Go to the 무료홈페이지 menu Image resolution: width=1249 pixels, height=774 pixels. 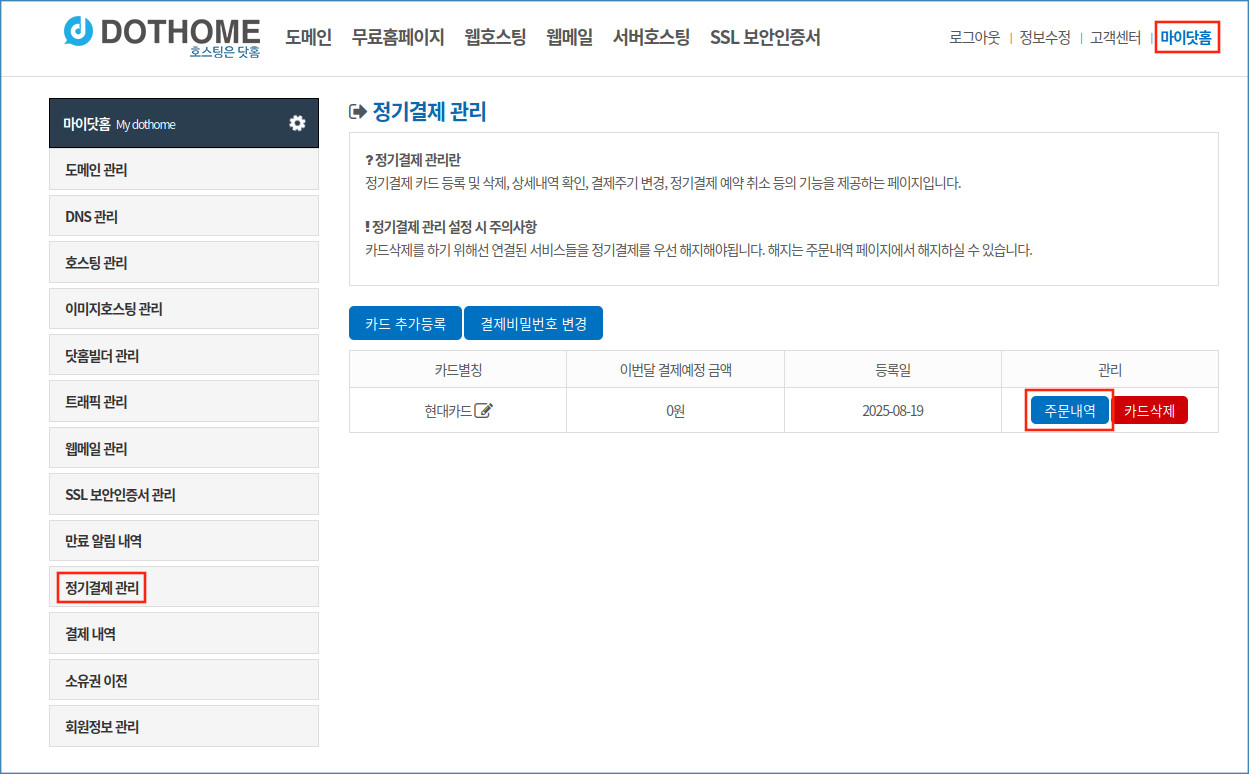pos(398,38)
